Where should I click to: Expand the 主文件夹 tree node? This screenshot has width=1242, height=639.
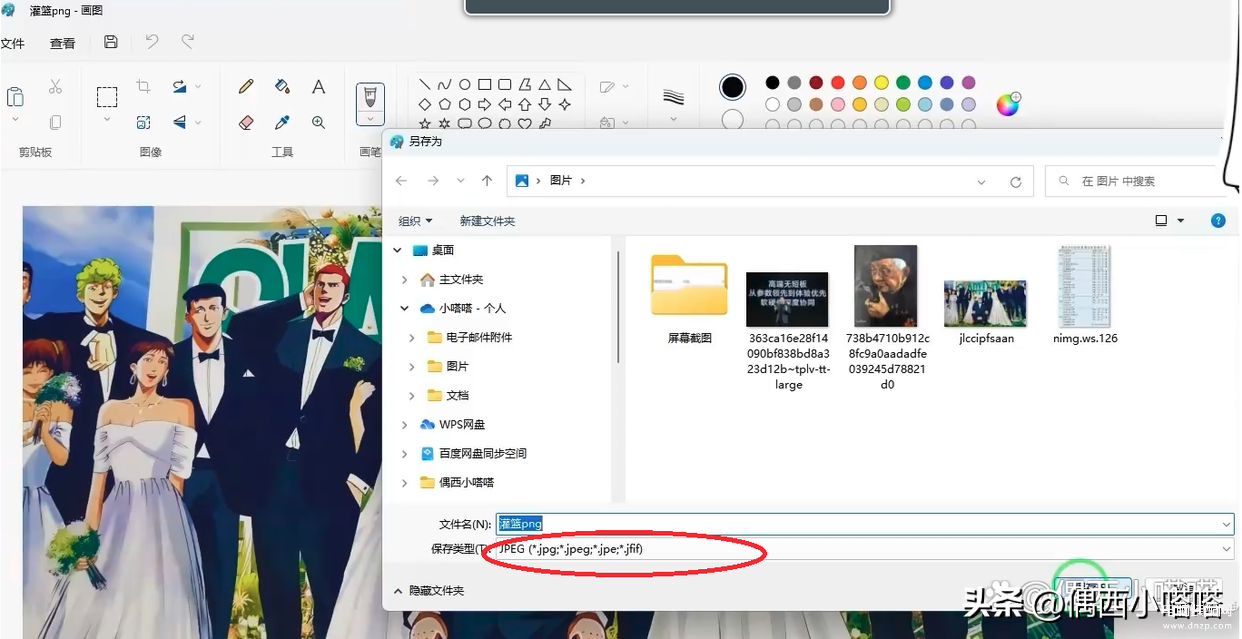tap(404, 280)
